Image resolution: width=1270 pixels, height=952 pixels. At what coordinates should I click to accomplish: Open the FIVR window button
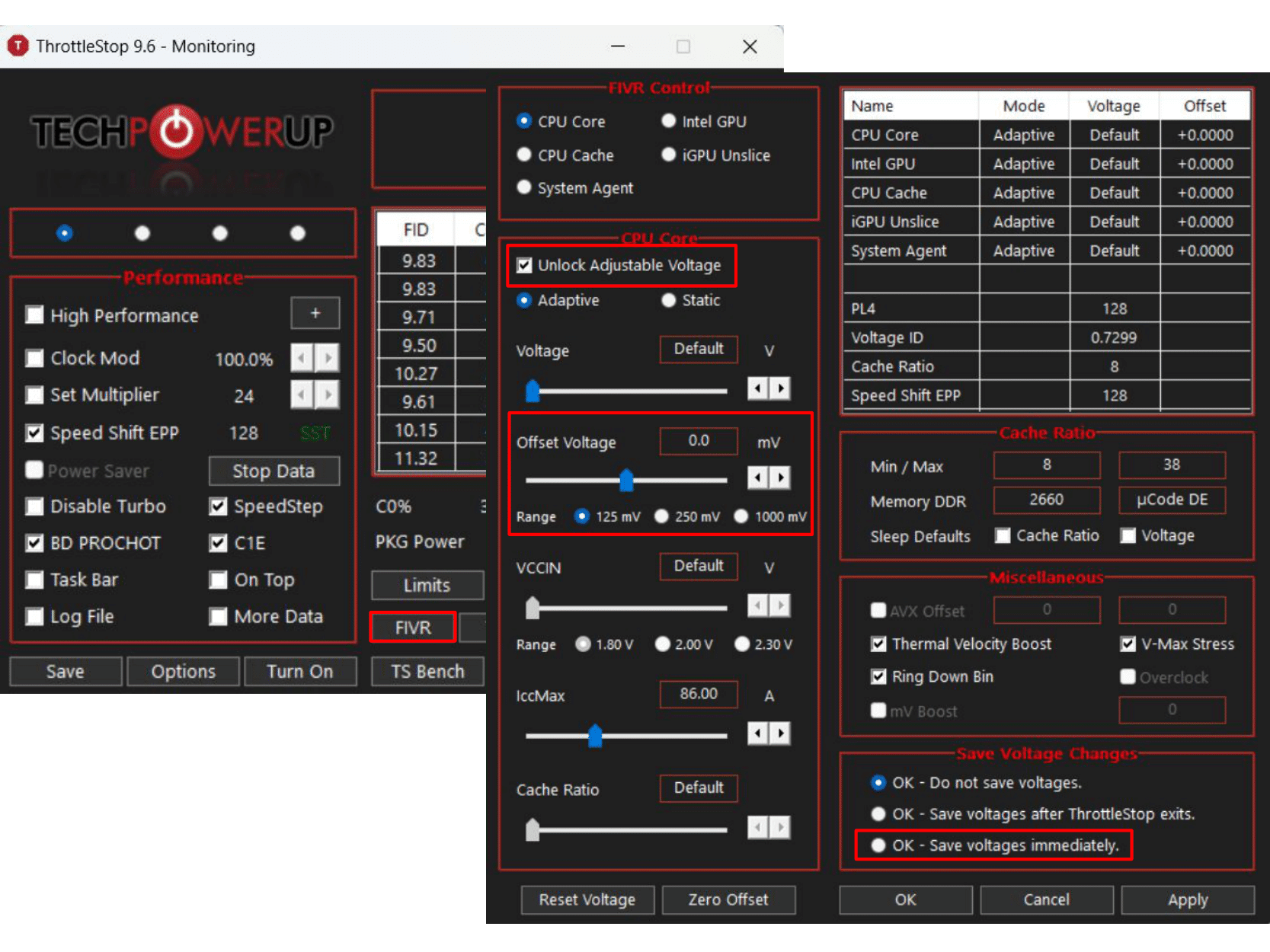click(x=413, y=628)
